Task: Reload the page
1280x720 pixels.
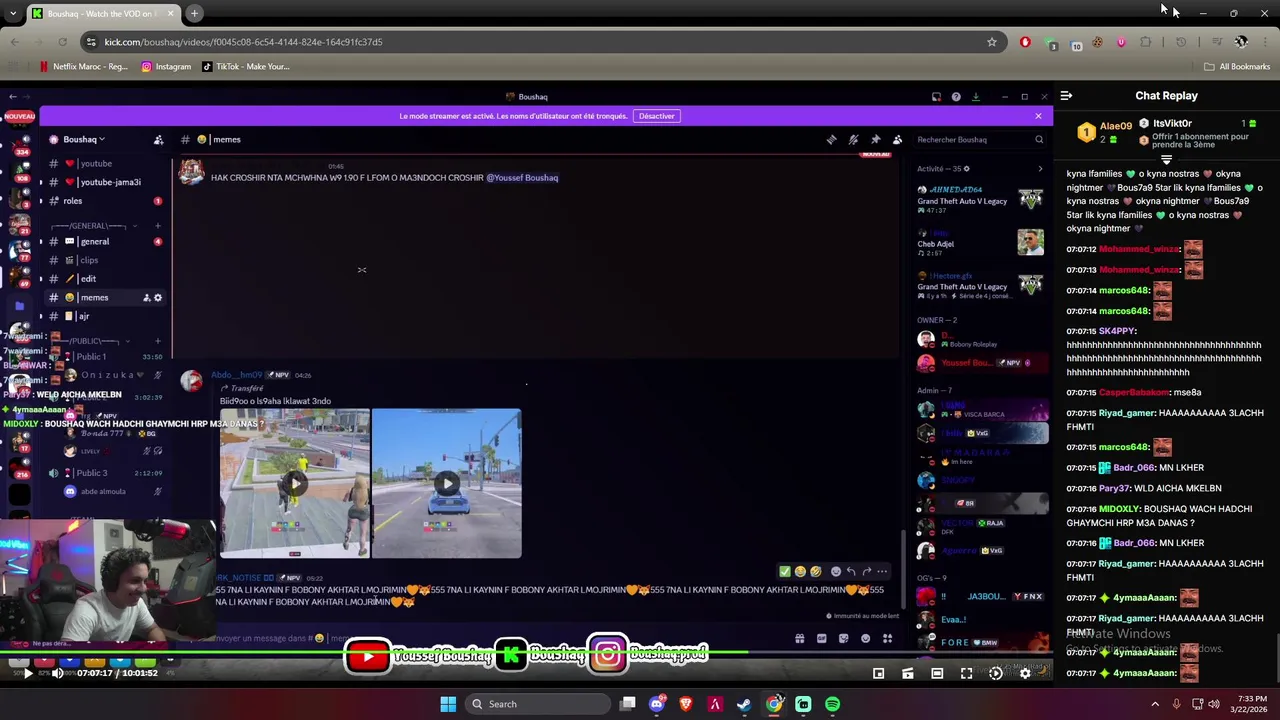Action: coord(62,42)
